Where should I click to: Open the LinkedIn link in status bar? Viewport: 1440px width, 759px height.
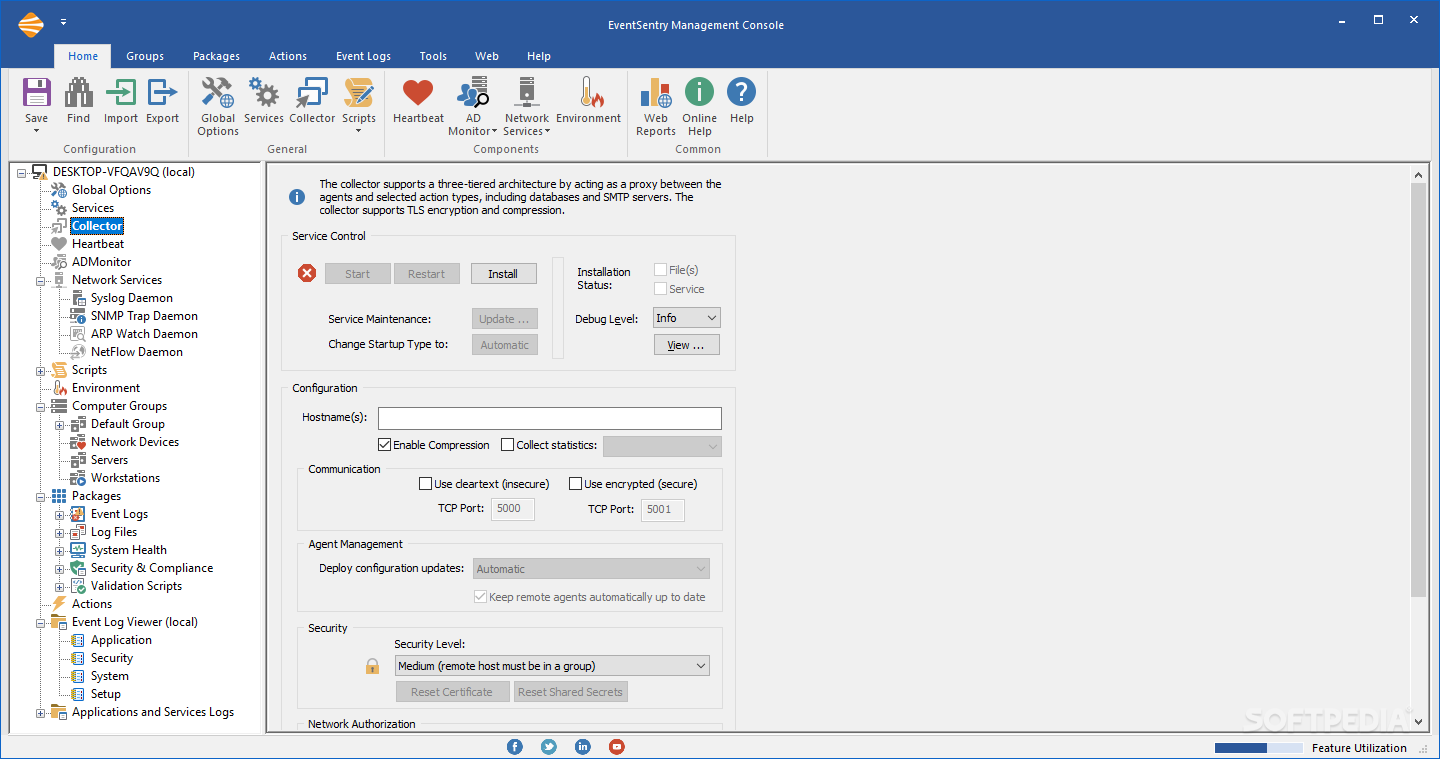coord(583,747)
